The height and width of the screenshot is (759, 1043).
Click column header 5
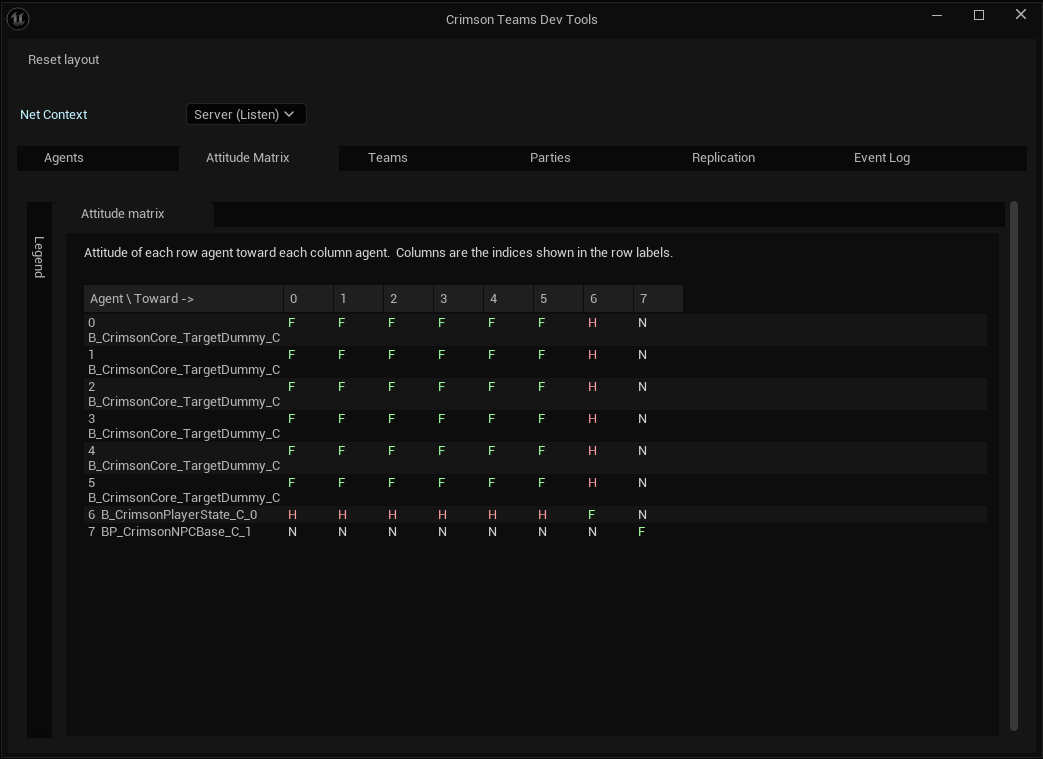[559, 299]
